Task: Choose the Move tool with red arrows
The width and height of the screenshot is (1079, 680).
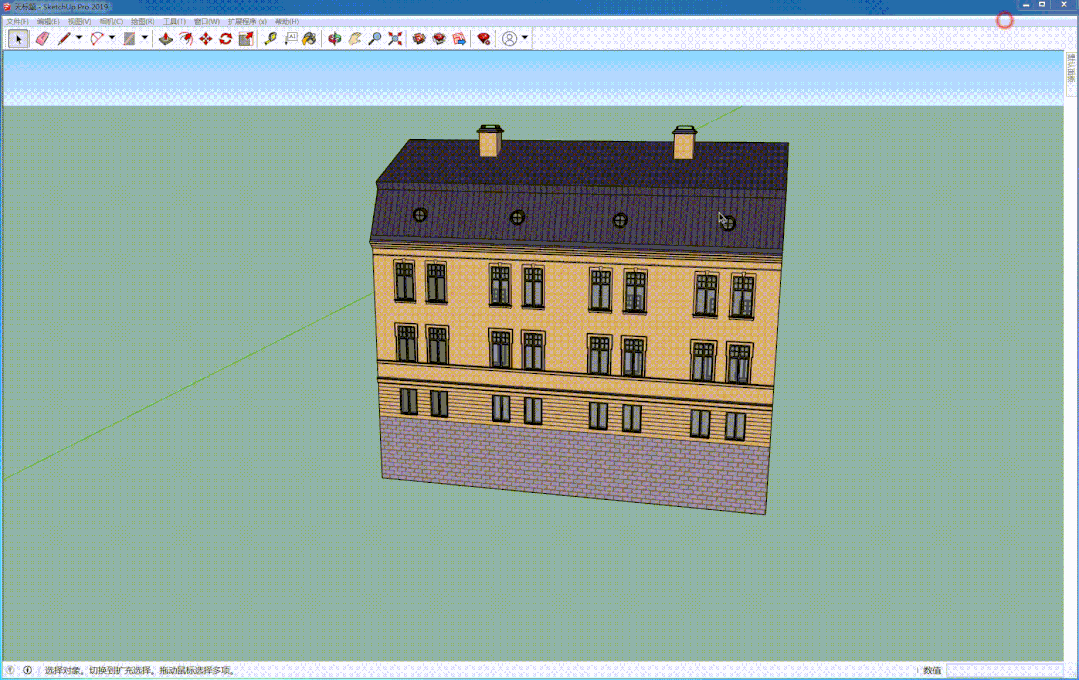Action: 206,39
